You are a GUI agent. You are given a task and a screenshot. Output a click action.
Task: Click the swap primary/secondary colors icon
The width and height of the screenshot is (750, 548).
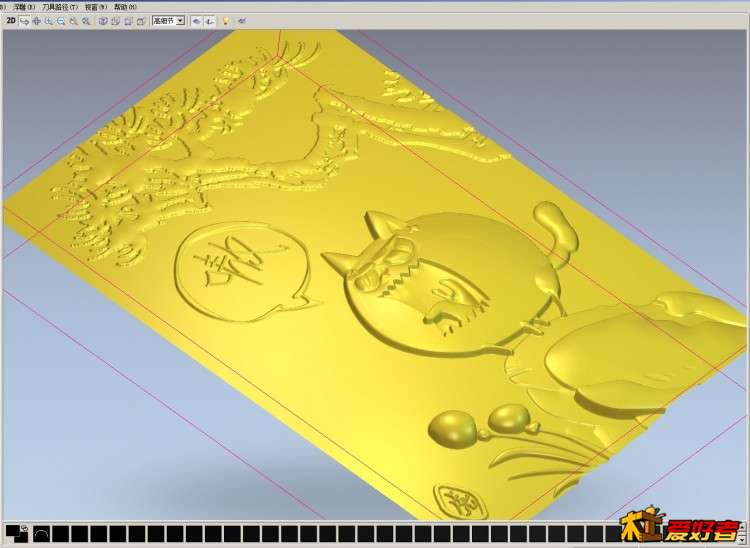point(24,528)
